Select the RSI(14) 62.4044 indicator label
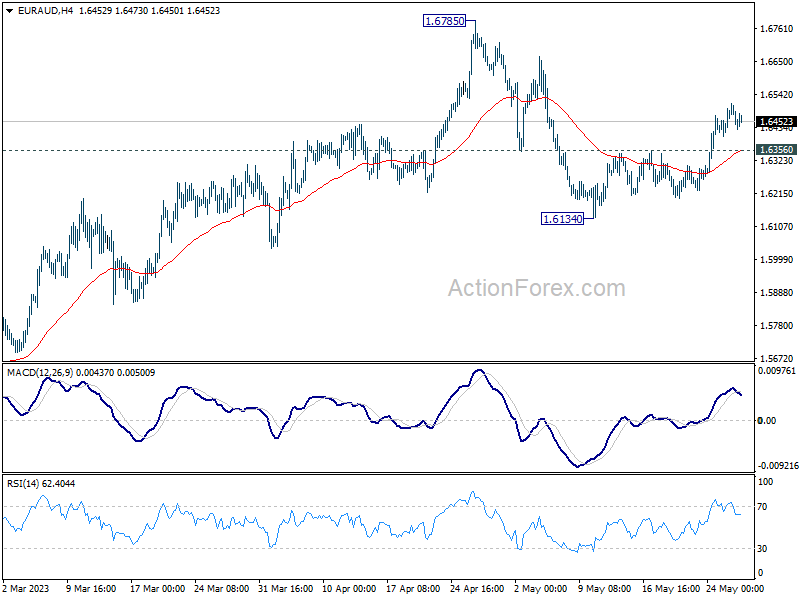The image size is (800, 600). (x=41, y=483)
